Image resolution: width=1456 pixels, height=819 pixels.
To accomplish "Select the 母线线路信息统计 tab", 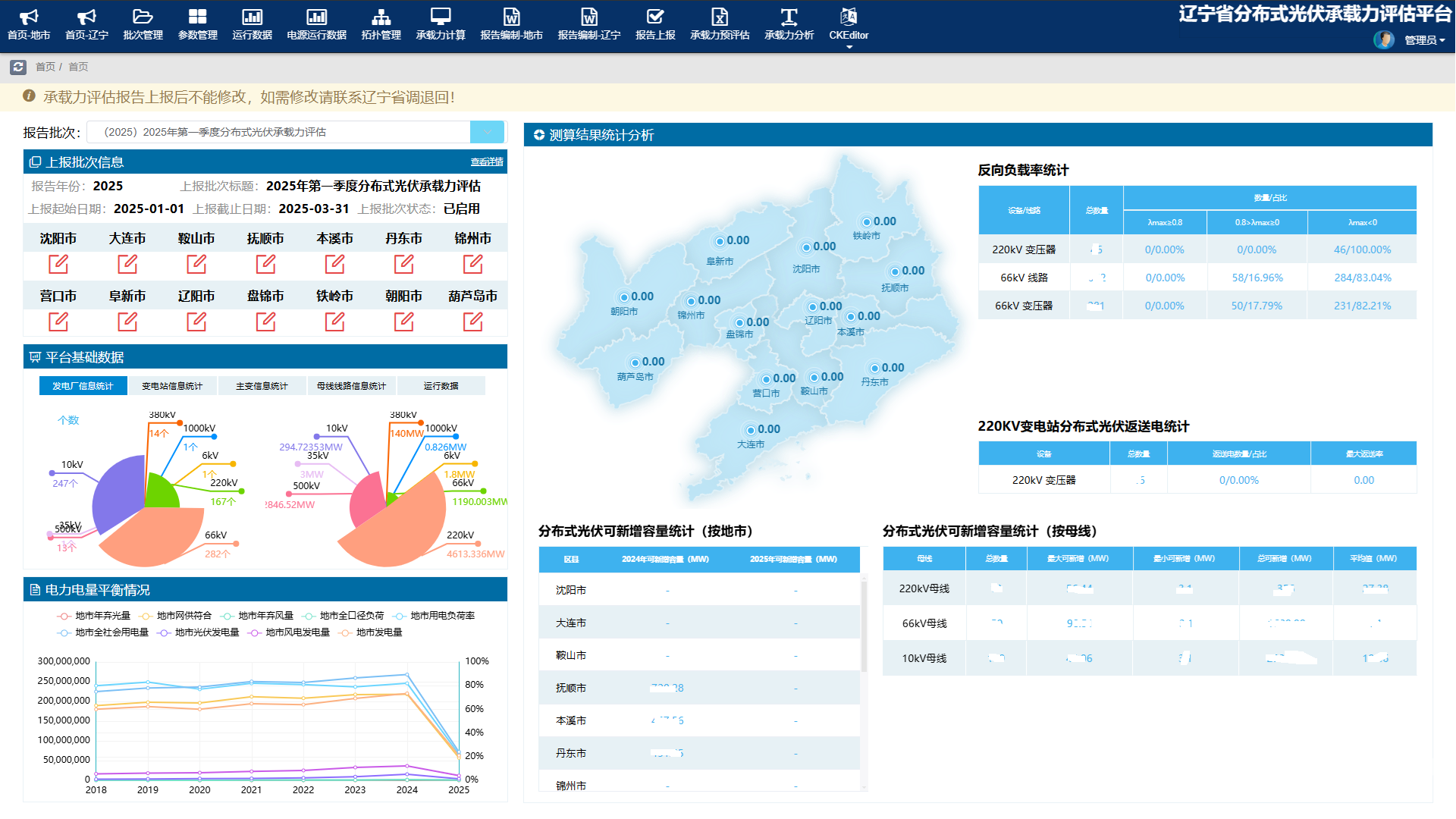I will point(351,386).
